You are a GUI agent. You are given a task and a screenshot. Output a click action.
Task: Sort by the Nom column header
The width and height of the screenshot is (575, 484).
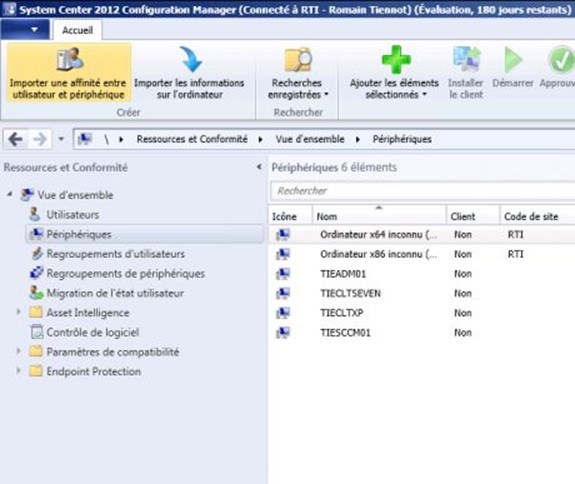(x=379, y=216)
